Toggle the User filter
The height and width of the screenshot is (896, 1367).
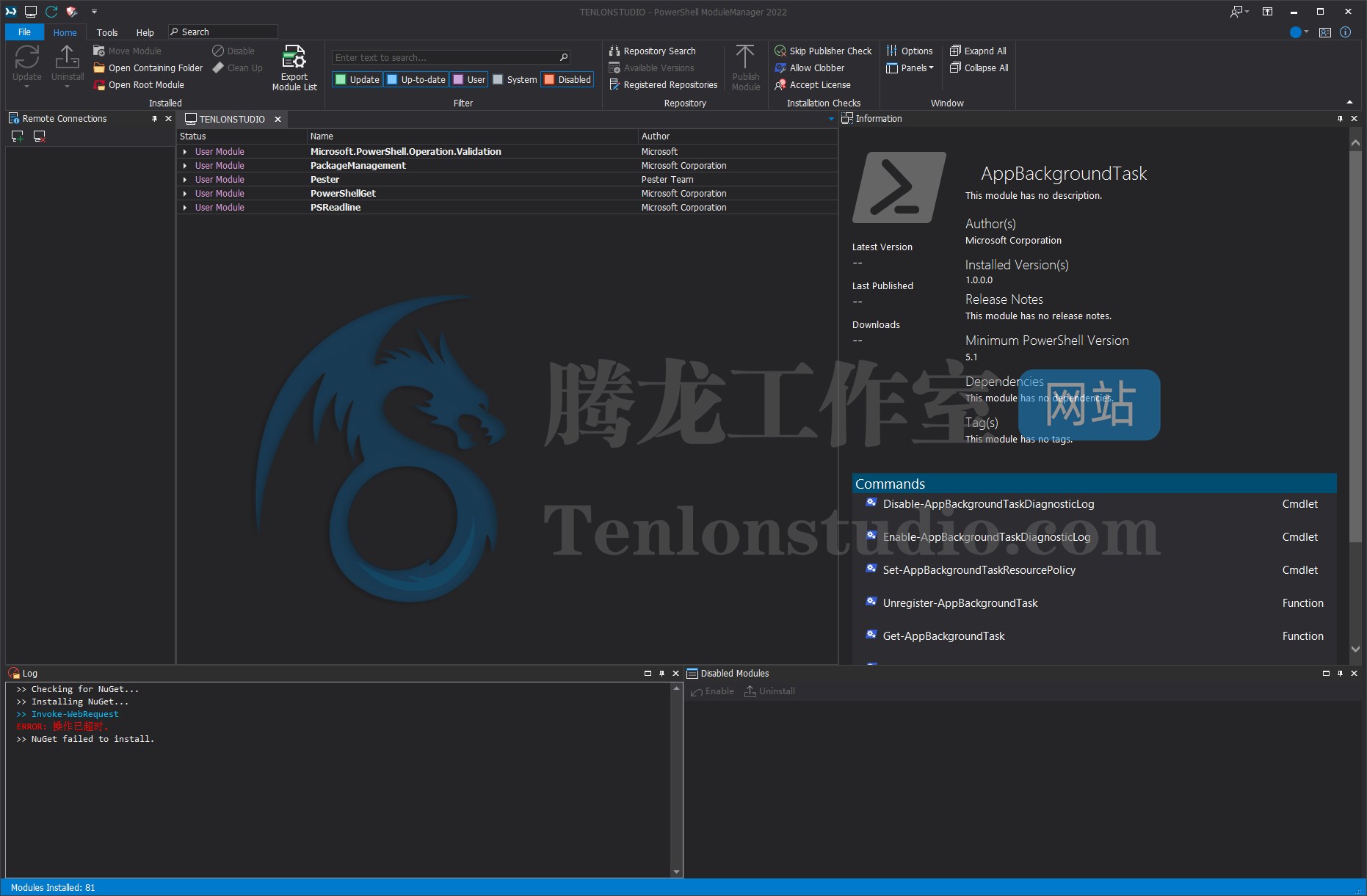coord(469,79)
